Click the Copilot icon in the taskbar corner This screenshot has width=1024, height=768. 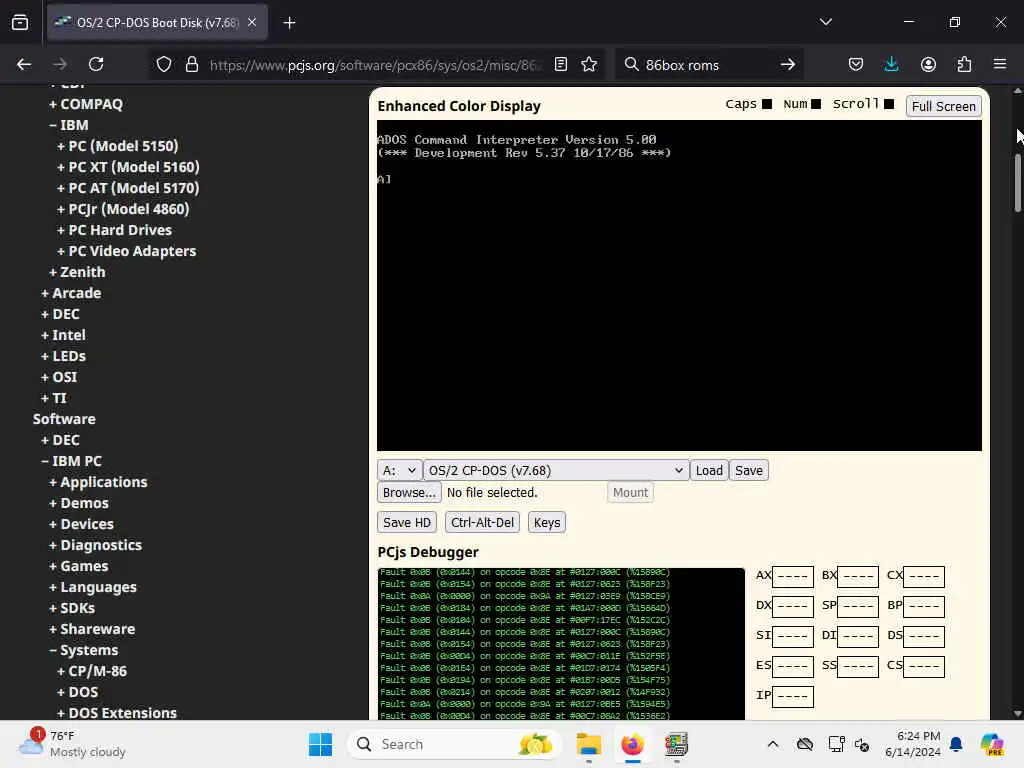coord(992,744)
